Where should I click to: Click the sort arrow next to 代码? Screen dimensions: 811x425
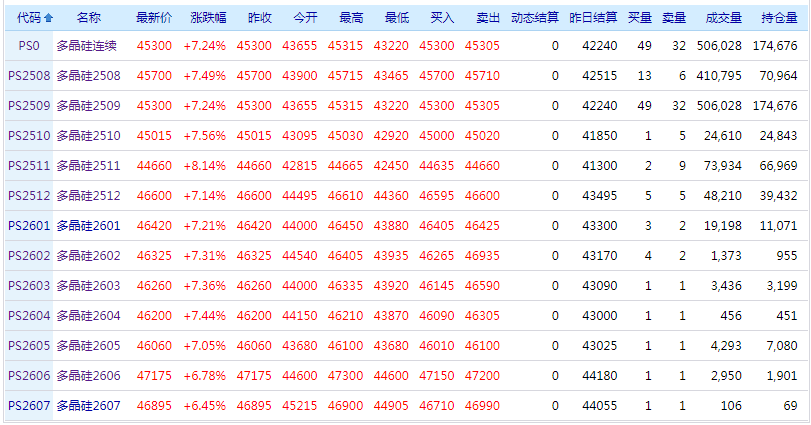click(49, 18)
